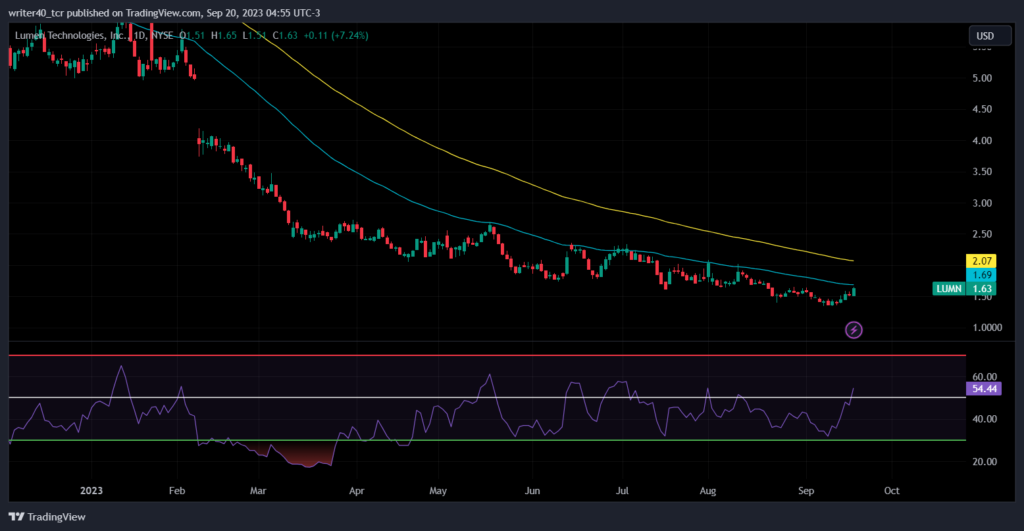Image resolution: width=1024 pixels, height=531 pixels.
Task: Click the green 1.63 last price label
Action: [x=981, y=289]
